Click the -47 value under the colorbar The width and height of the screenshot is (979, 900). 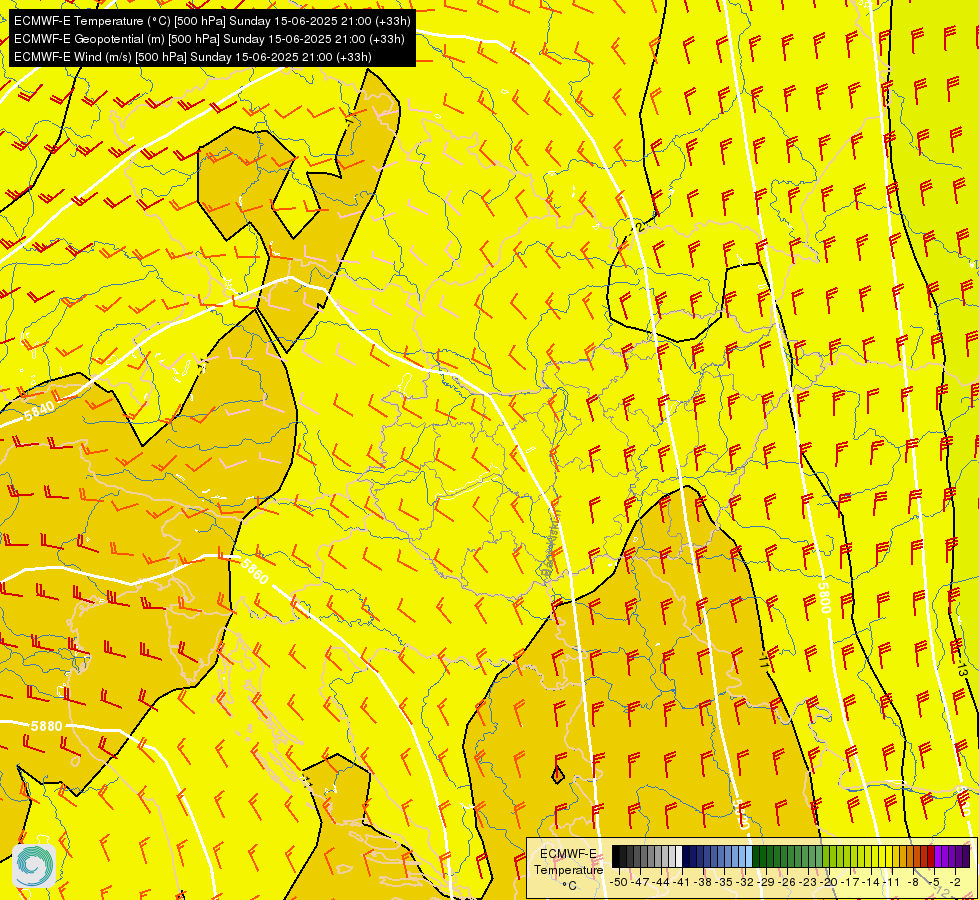(640, 882)
